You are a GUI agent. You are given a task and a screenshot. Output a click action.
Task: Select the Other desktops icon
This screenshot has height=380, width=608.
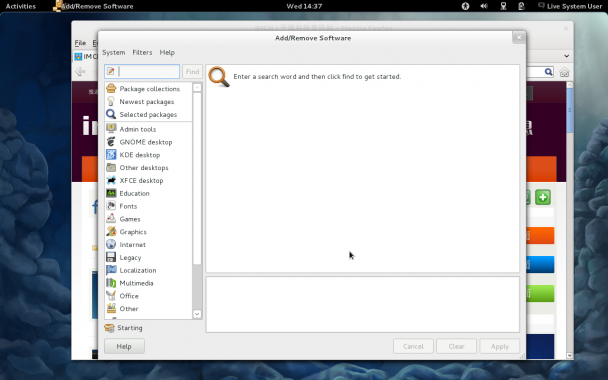(111, 167)
